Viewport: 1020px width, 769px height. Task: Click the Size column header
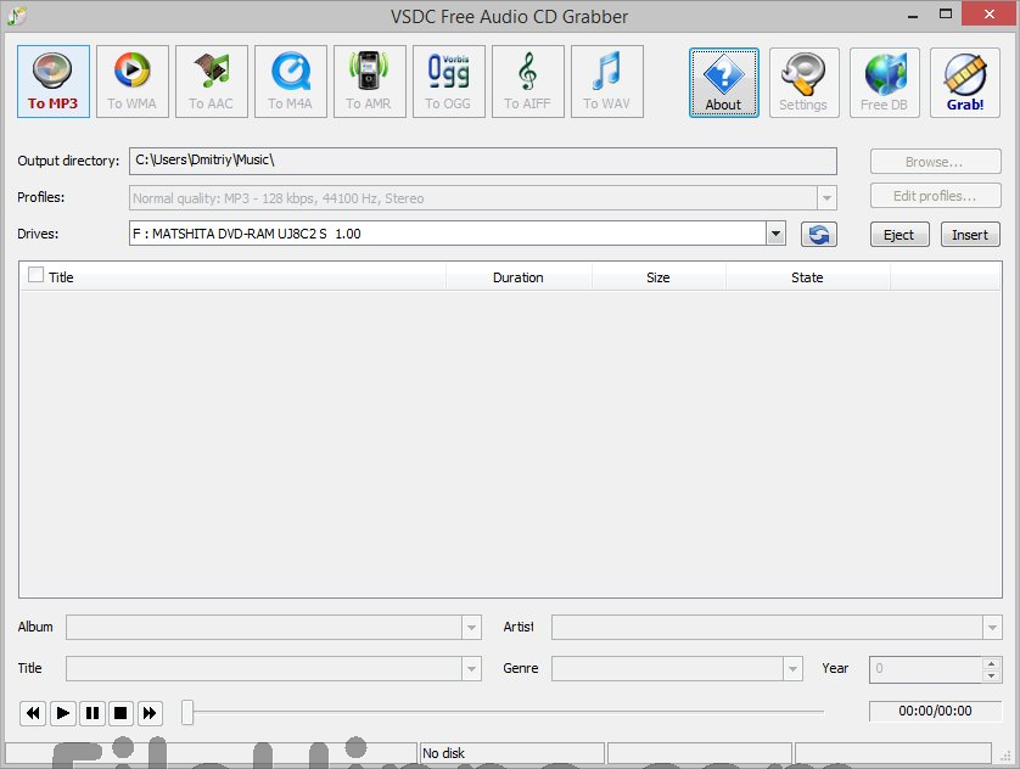tap(658, 278)
